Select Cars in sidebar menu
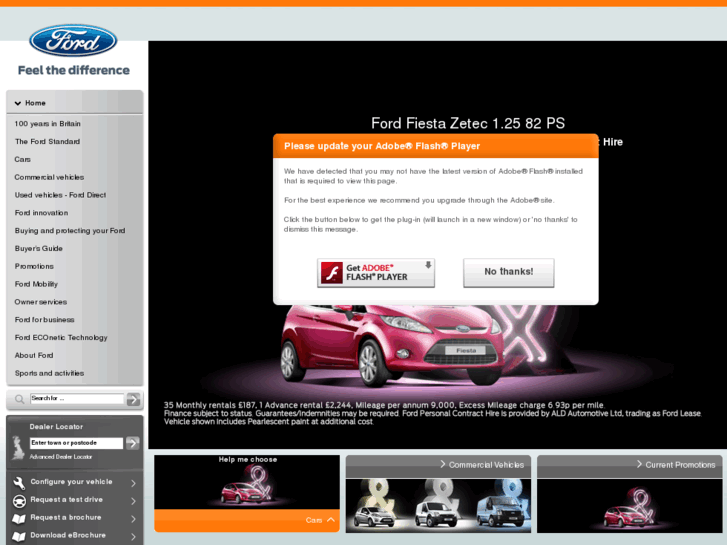This screenshot has width=727, height=545. (x=22, y=159)
